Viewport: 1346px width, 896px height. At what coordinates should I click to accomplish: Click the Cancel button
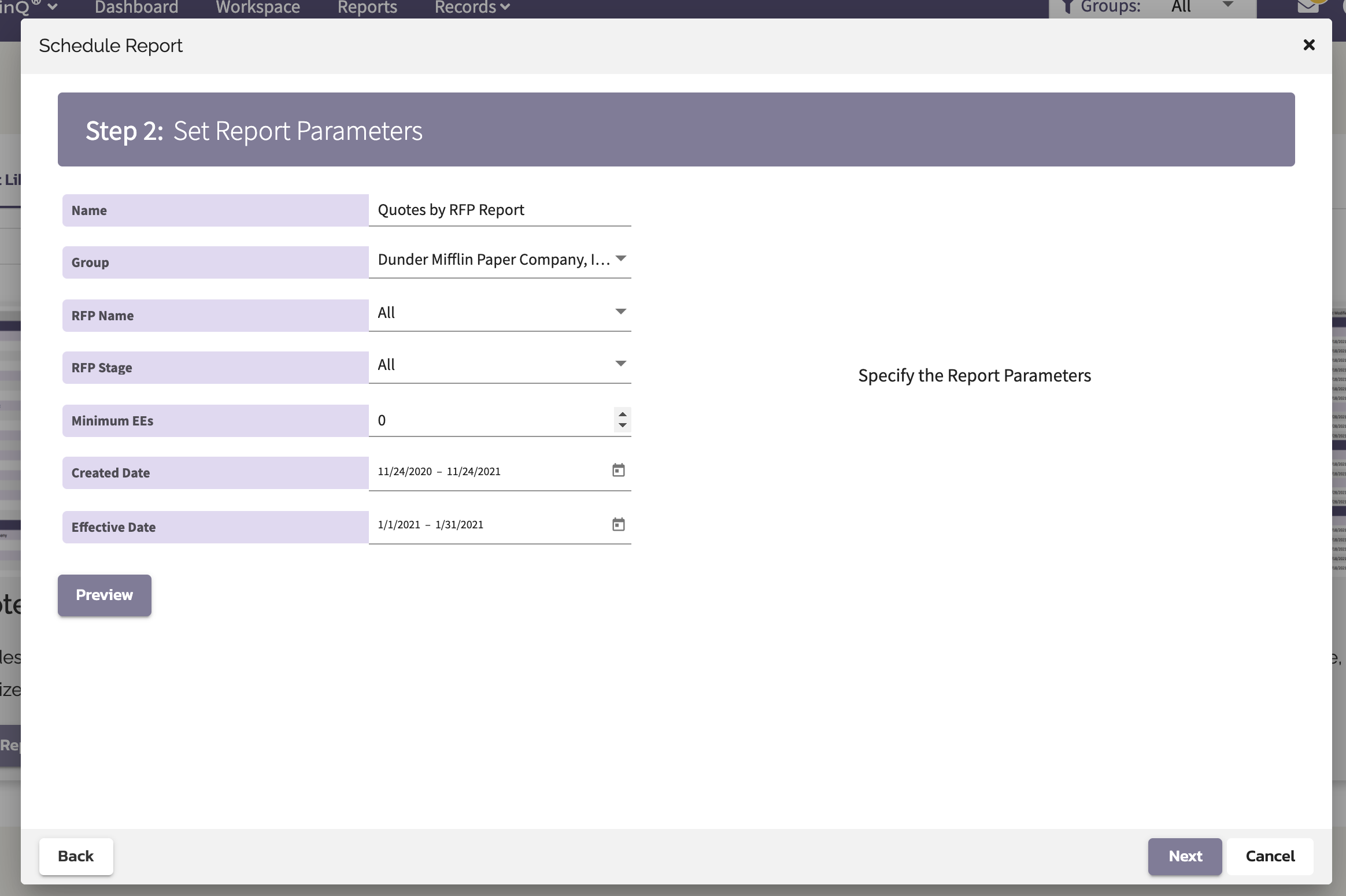(1270, 856)
